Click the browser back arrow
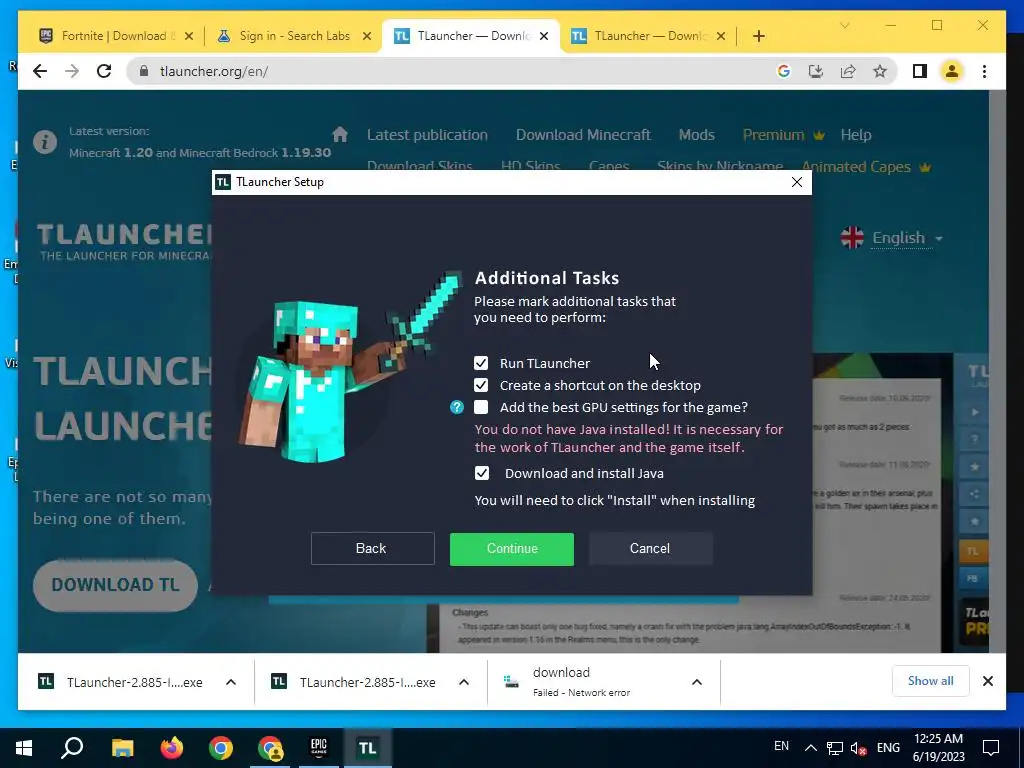This screenshot has width=1024, height=768. (40, 71)
